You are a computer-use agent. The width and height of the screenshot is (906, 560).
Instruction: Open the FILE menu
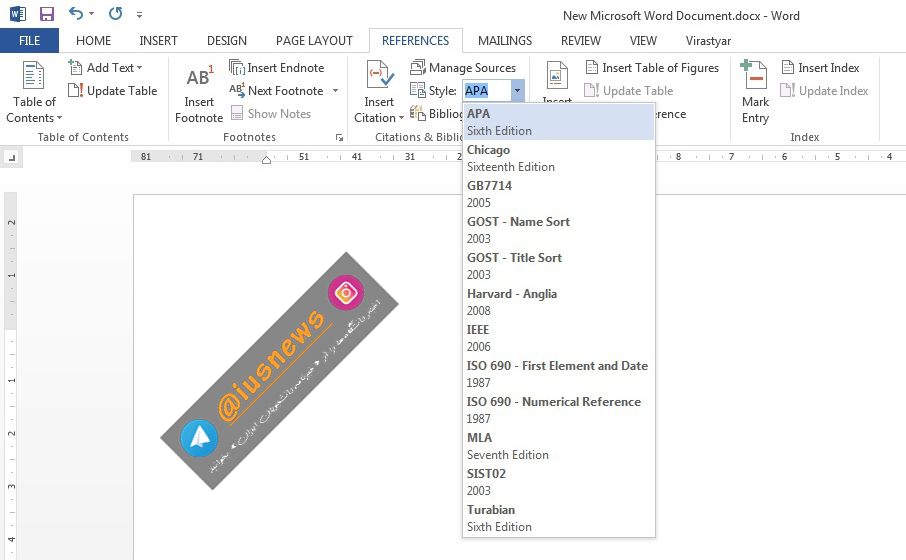29,41
